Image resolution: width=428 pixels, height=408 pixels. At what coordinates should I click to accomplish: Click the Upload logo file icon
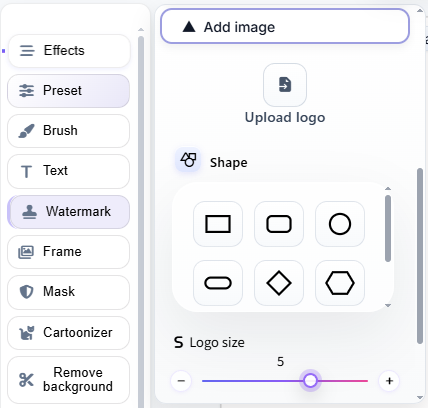[285, 85]
